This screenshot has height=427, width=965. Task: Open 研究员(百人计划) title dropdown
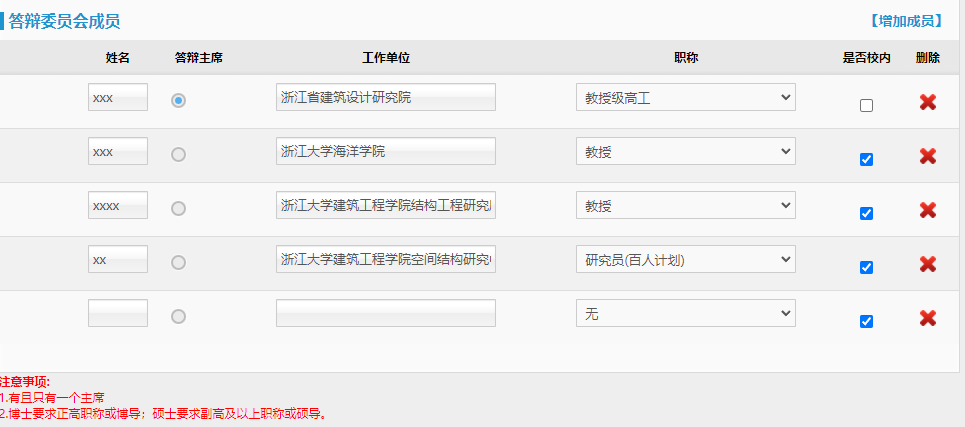pos(686,259)
